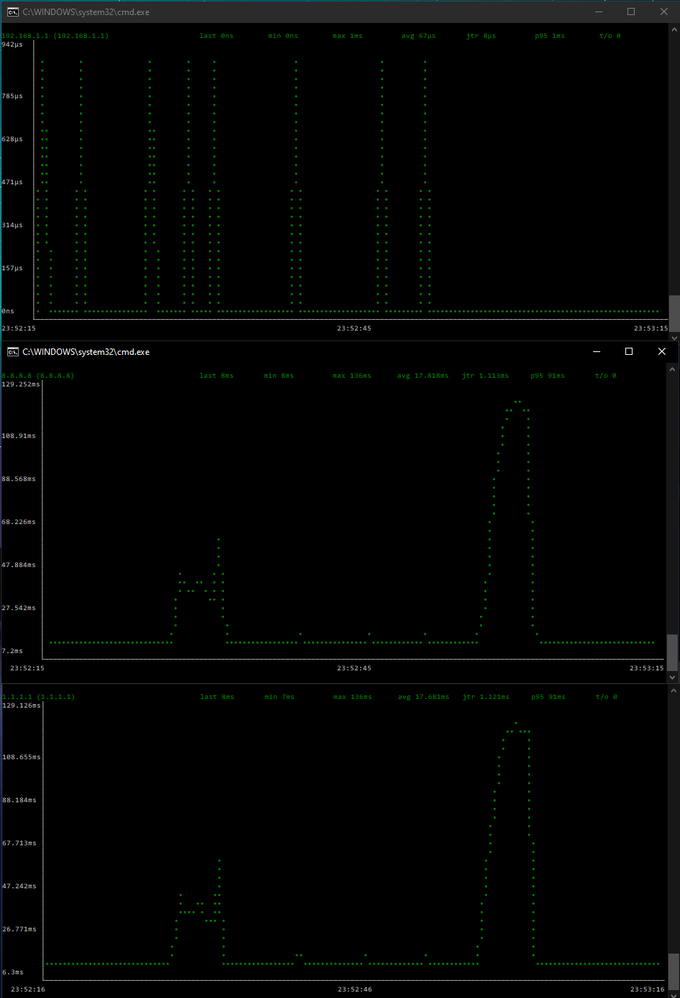680x998 pixels.
Task: Click the second window title 'C:\WINDOWS\system32\cmd.exe'
Action: [x=86, y=351]
